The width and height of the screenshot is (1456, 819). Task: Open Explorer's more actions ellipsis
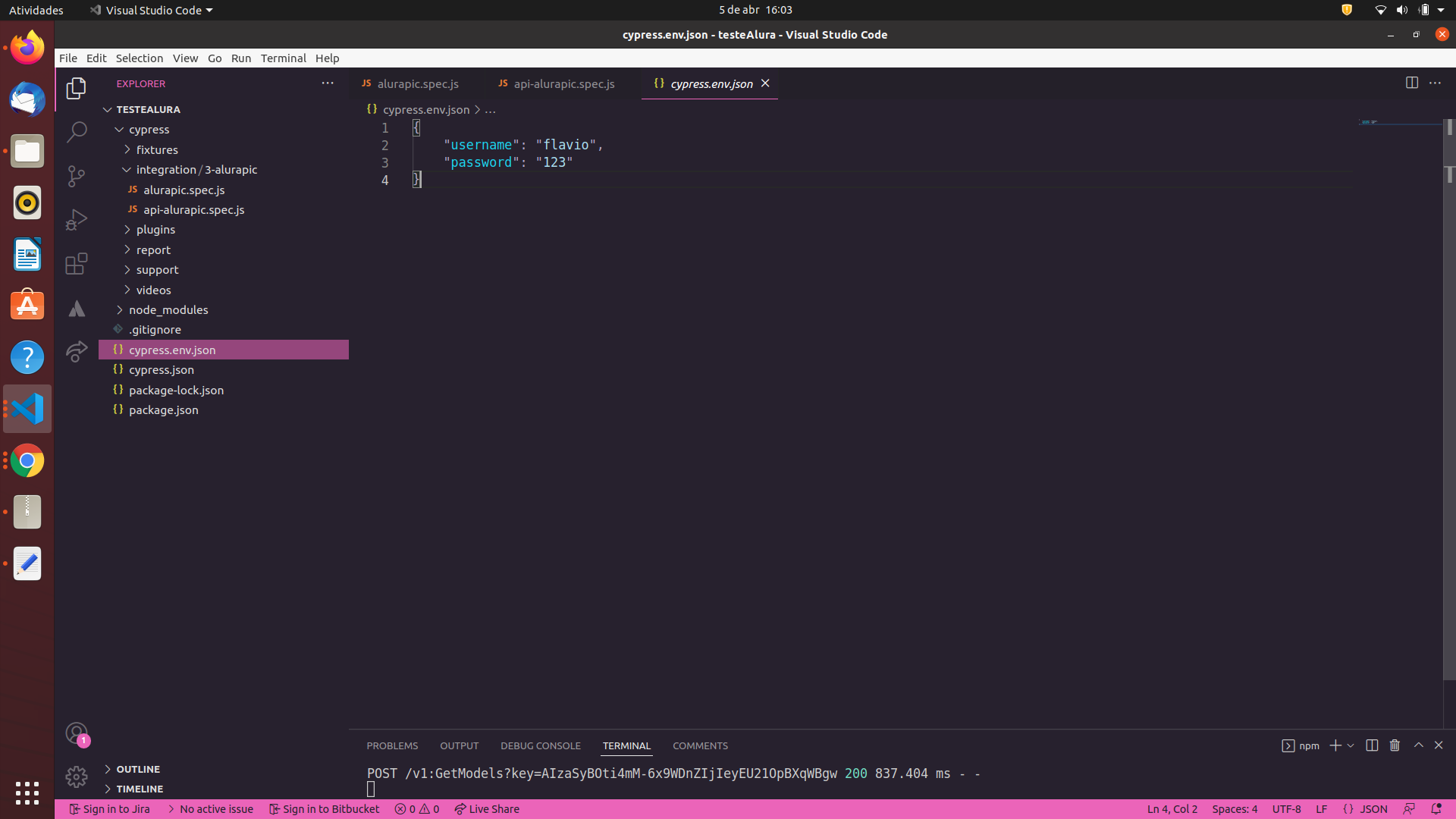328,83
